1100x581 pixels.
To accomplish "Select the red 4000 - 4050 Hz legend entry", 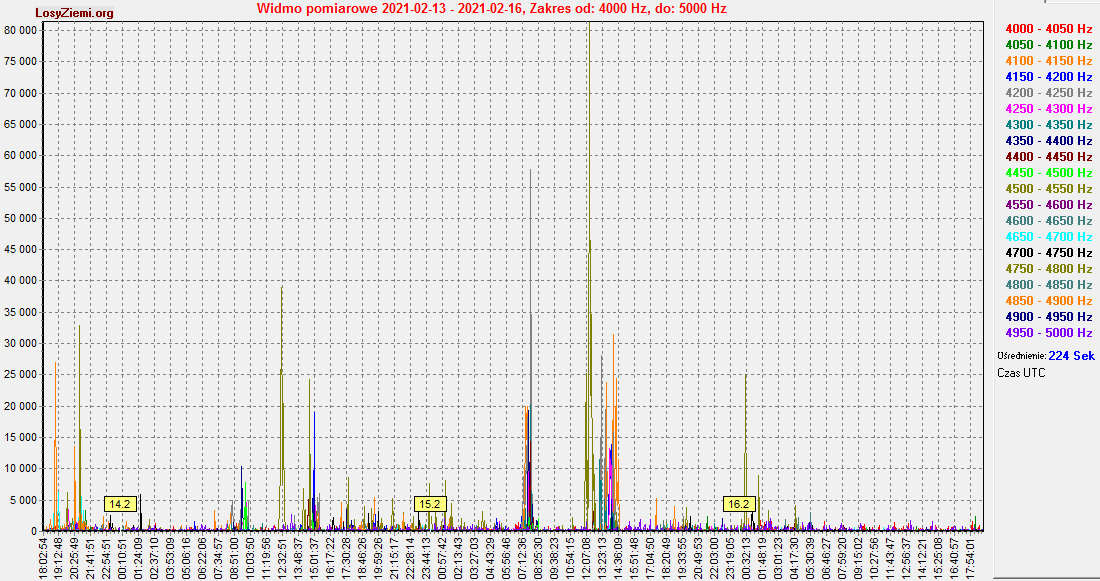I will 1048,29.
